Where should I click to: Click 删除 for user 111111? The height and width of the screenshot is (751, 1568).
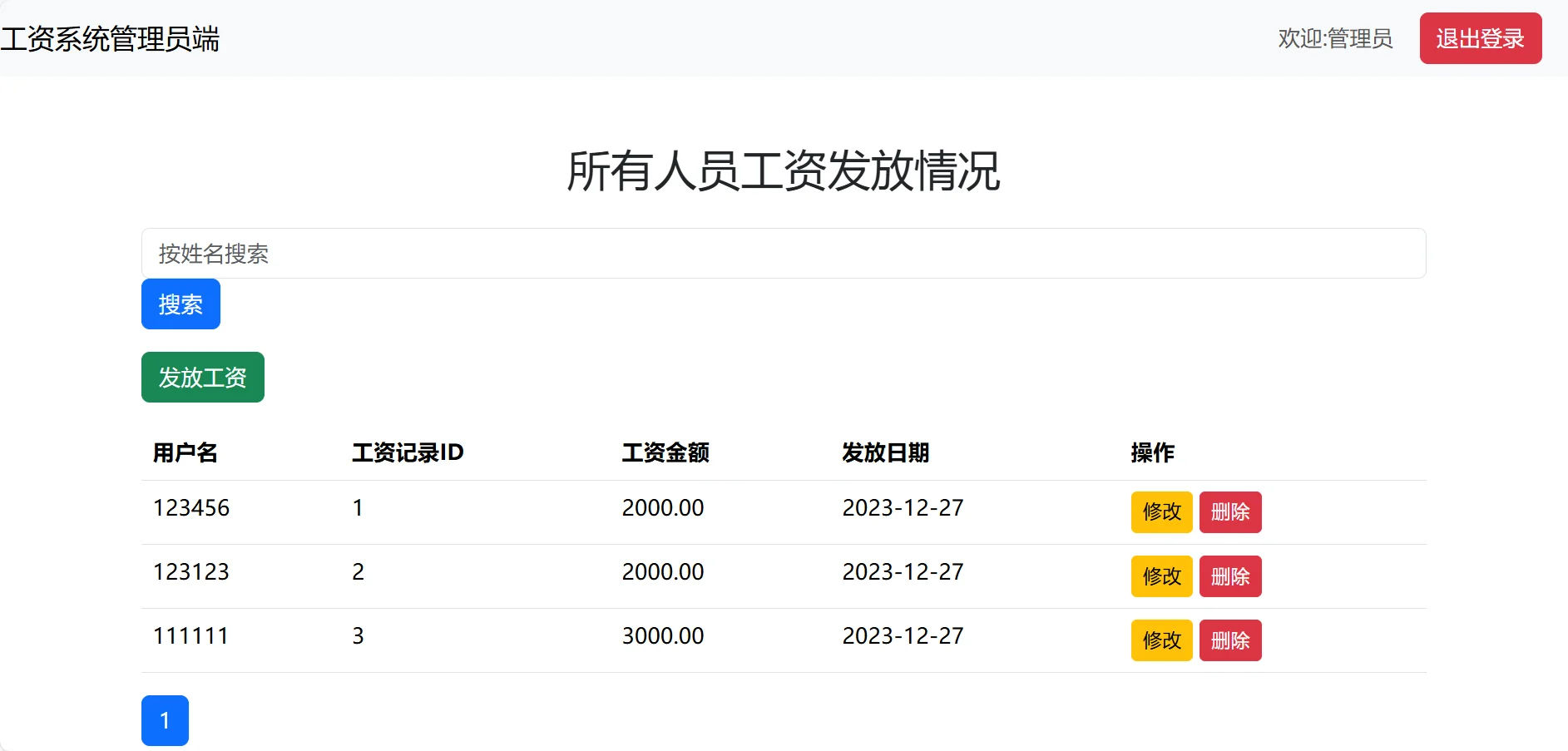[1230, 640]
